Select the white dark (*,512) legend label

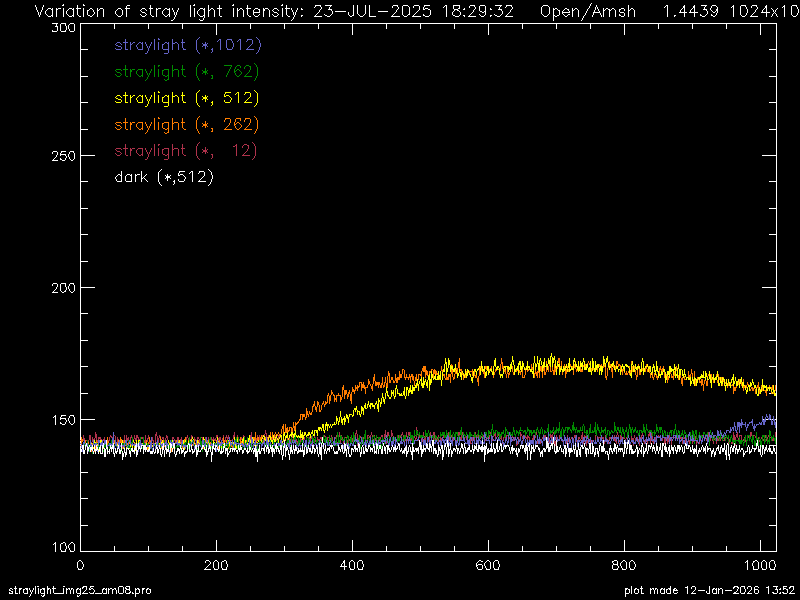pyautogui.click(x=164, y=177)
